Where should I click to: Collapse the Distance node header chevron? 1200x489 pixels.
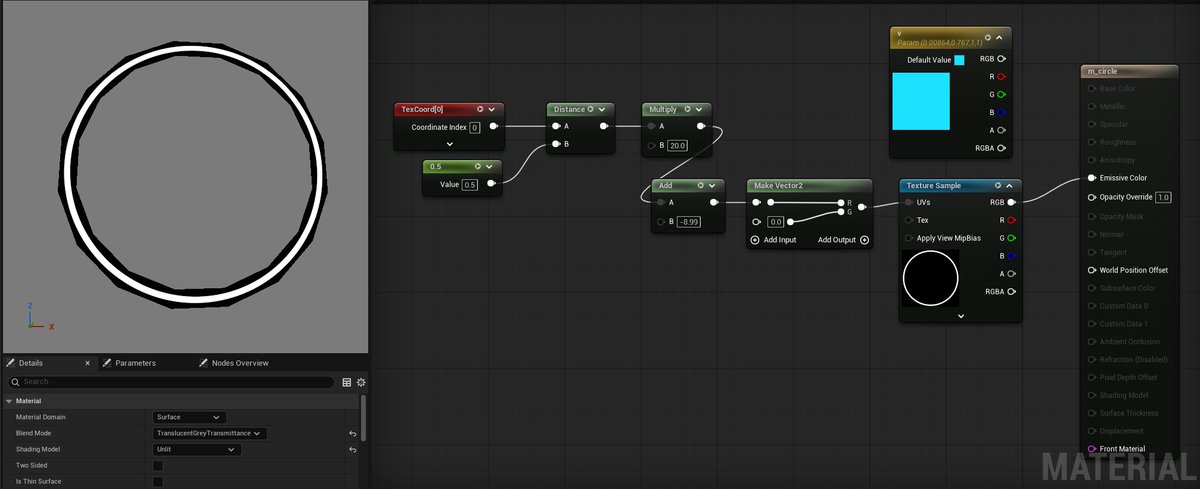click(x=604, y=109)
